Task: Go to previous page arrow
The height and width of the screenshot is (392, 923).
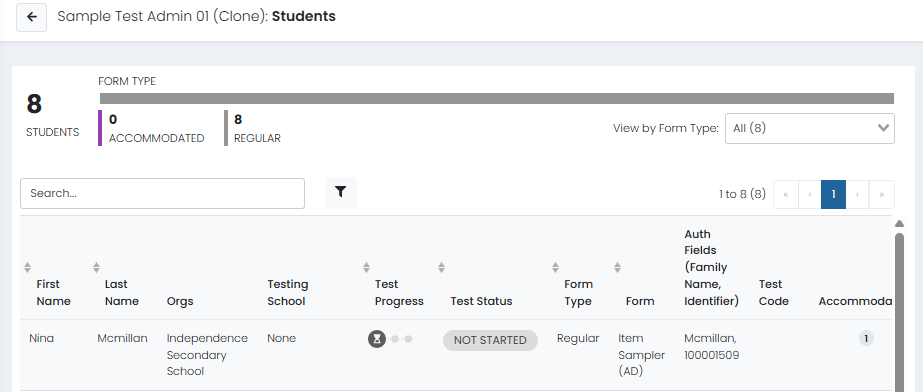Action: coord(810,194)
